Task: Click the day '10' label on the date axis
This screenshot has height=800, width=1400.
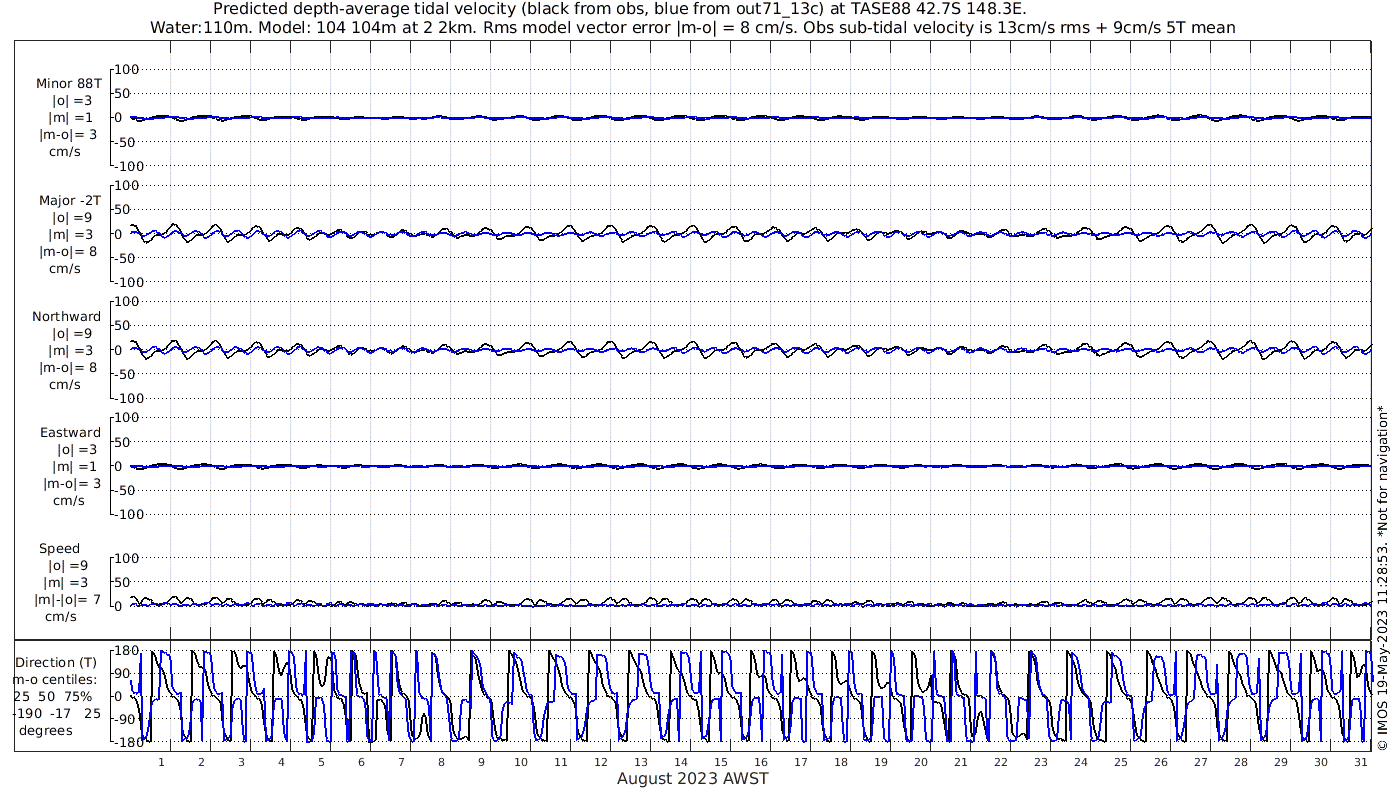Action: (x=520, y=762)
